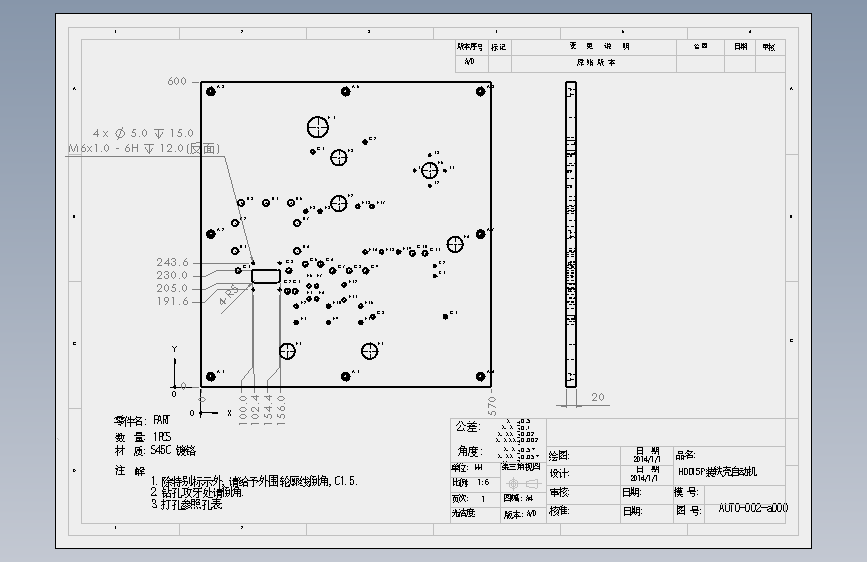
Task: Click the '模号:' label
Action: click(x=686, y=492)
